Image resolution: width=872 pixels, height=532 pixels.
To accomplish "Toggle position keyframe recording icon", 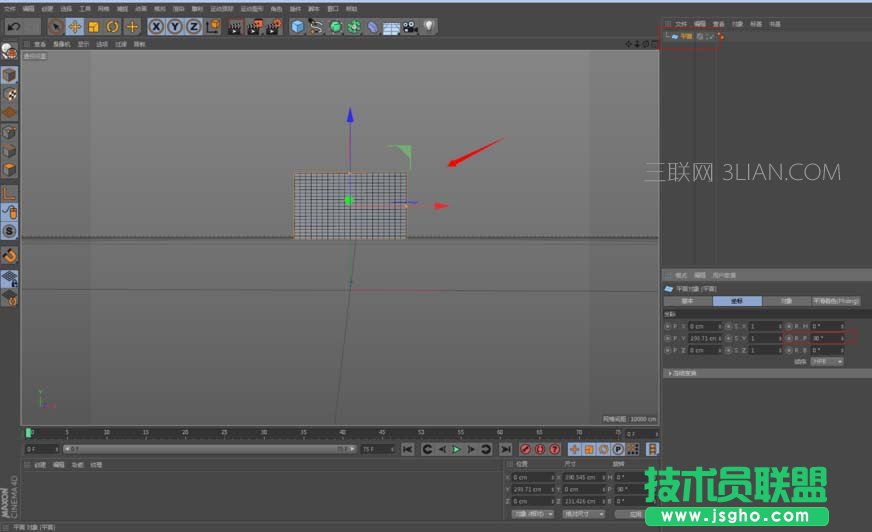I will click(x=574, y=449).
